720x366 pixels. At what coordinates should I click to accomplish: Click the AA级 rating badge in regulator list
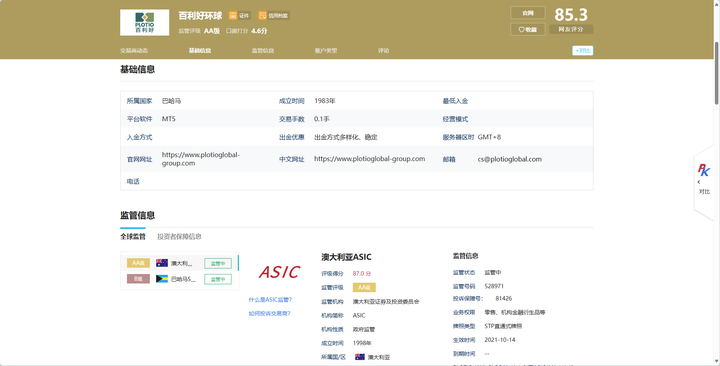138,263
